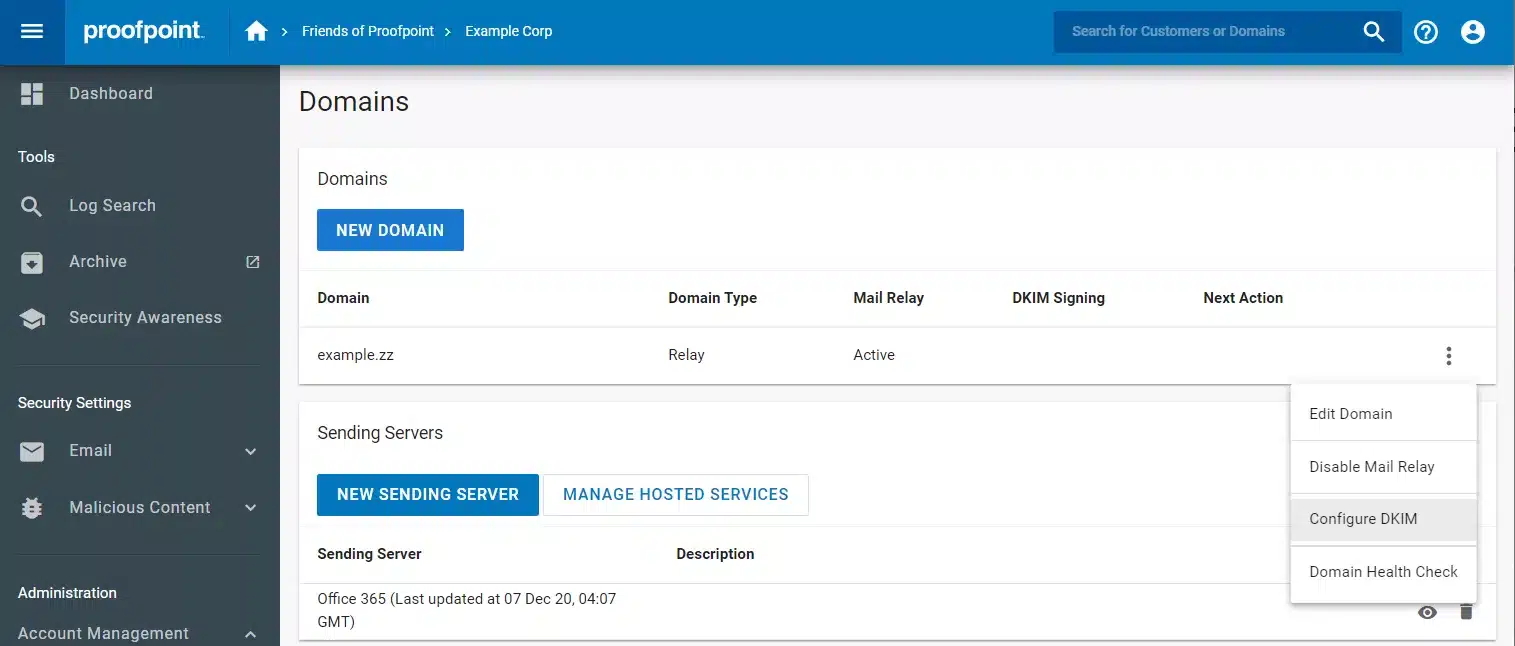Click the NEW DOMAIN button

click(390, 230)
